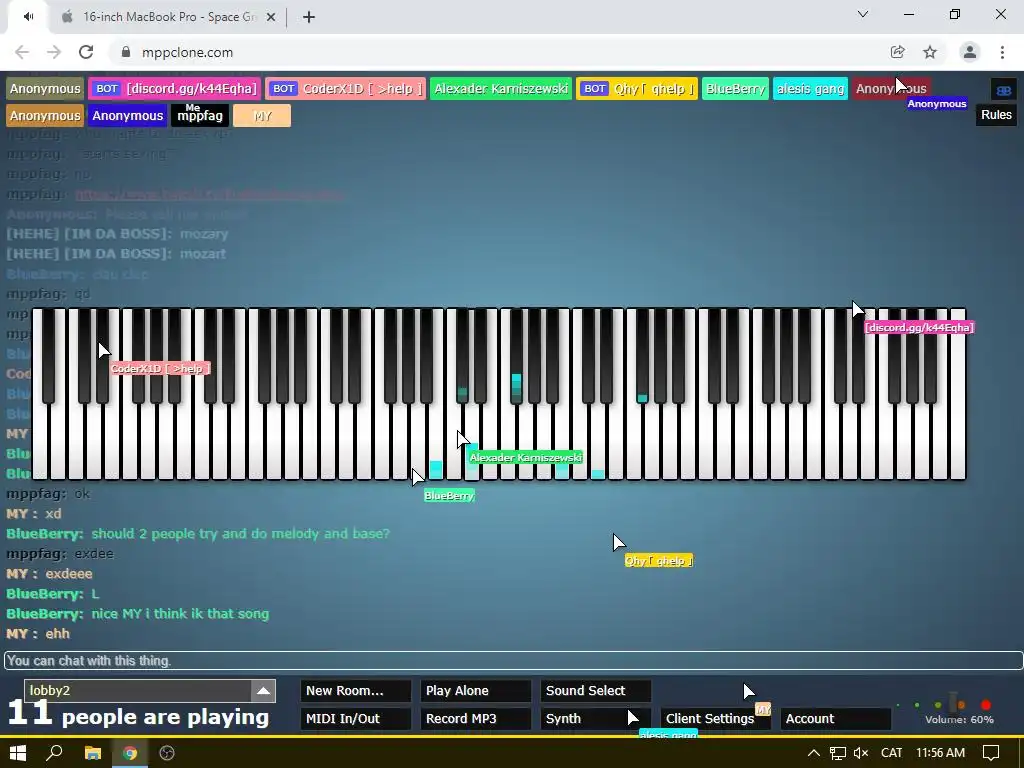Open Sound Select
This screenshot has height=768, width=1024.
[595, 691]
